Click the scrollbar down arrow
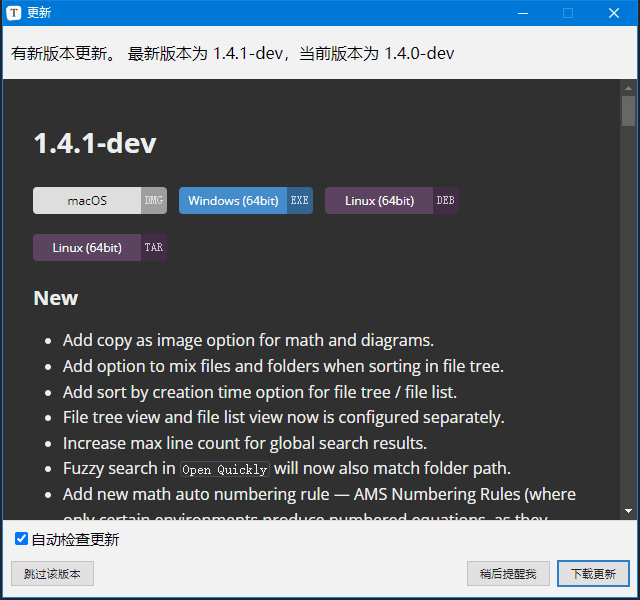The width and height of the screenshot is (640, 600). pyautogui.click(x=628, y=511)
